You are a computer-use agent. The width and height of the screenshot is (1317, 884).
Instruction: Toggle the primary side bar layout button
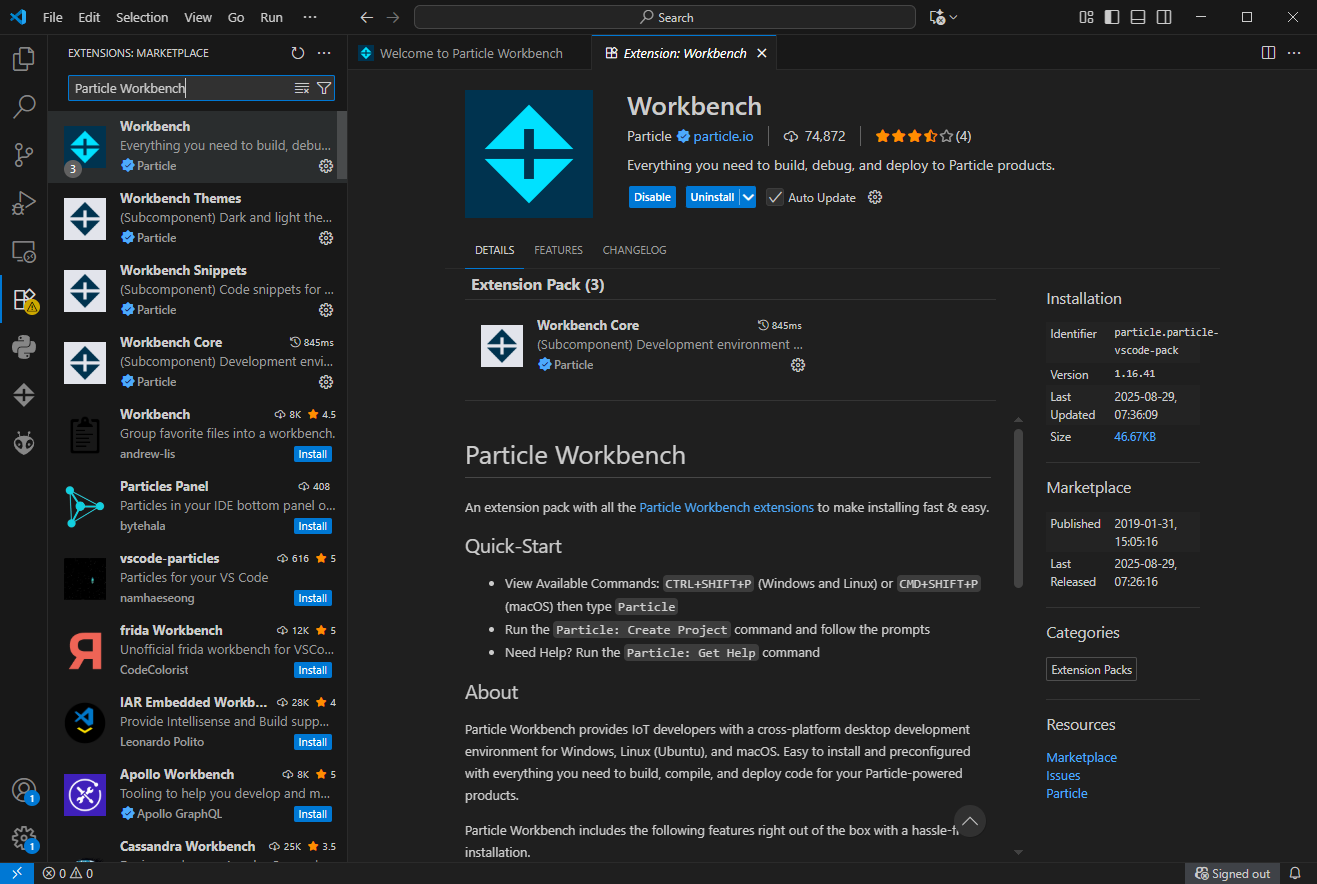click(x=1112, y=17)
